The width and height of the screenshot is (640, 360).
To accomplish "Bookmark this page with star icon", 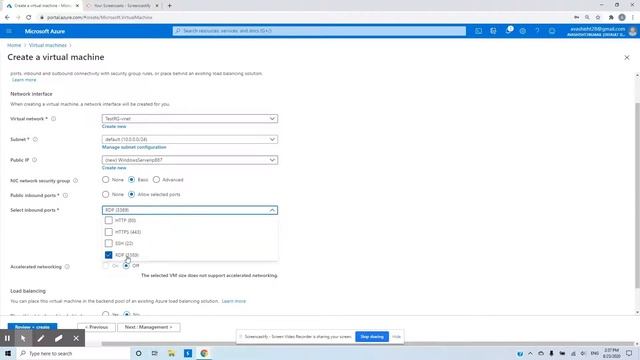I will pos(598,18).
